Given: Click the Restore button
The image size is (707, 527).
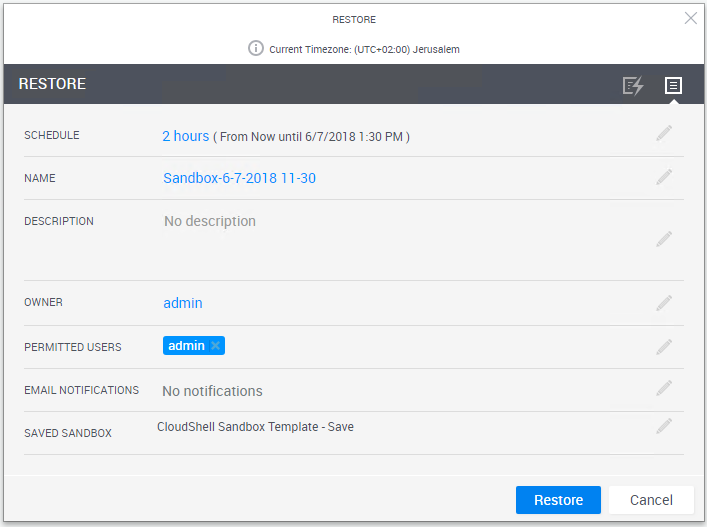Looking at the screenshot, I should pyautogui.click(x=557, y=500).
